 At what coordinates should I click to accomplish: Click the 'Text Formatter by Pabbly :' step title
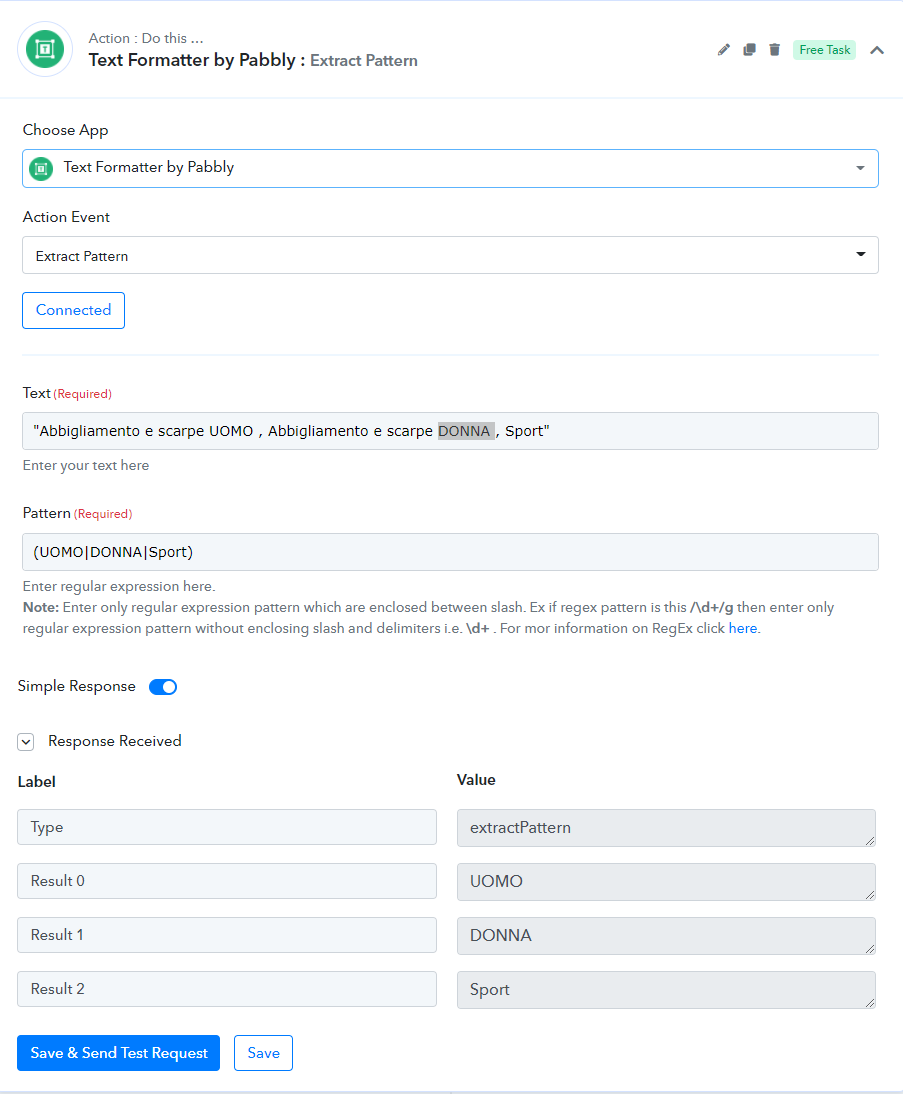tap(197, 60)
